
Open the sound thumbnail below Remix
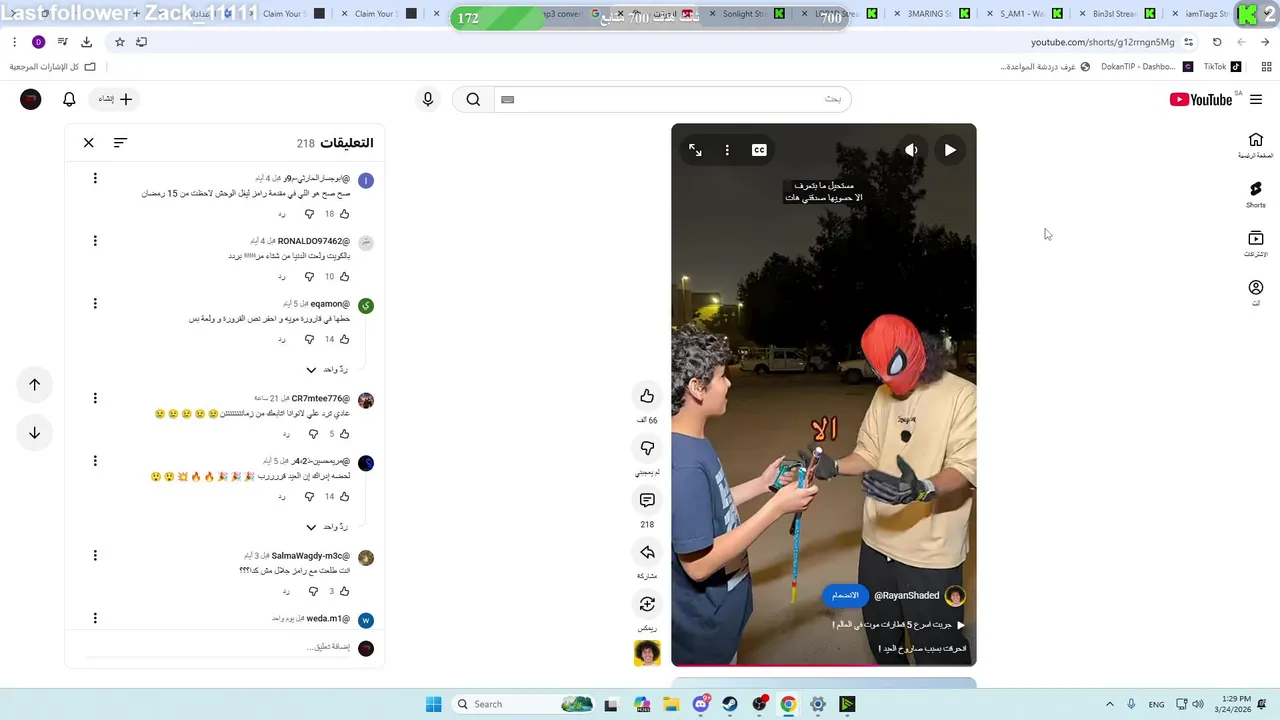(x=647, y=653)
